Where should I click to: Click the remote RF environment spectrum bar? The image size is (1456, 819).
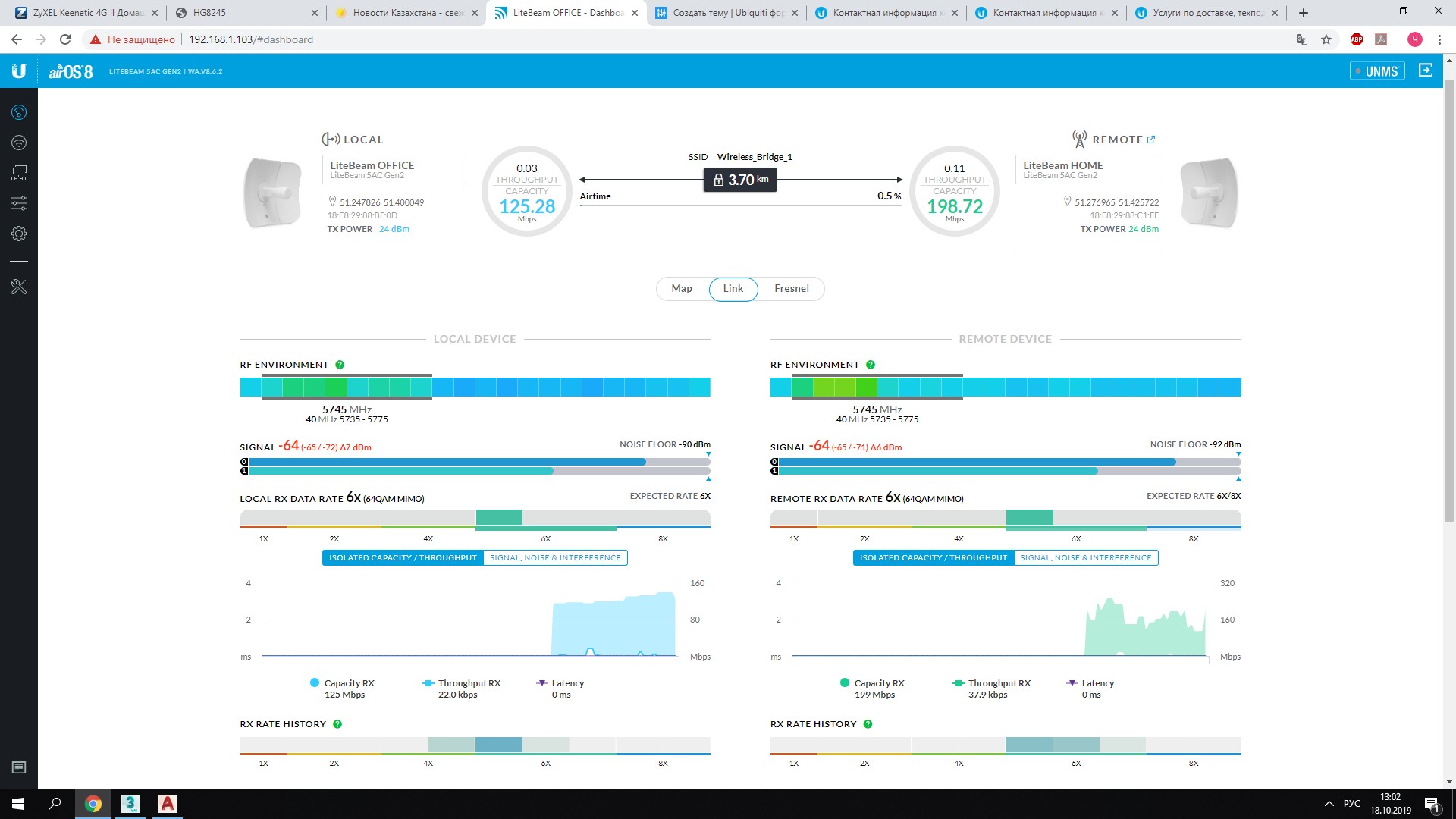pyautogui.click(x=1006, y=388)
